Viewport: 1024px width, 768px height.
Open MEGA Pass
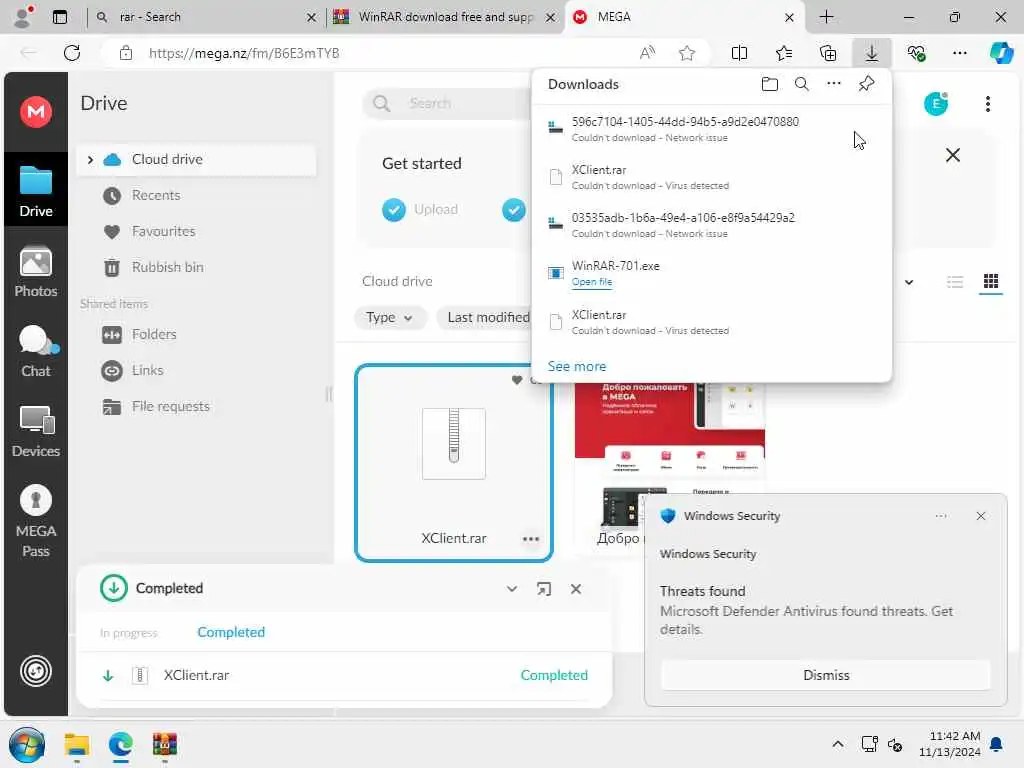pyautogui.click(x=36, y=520)
